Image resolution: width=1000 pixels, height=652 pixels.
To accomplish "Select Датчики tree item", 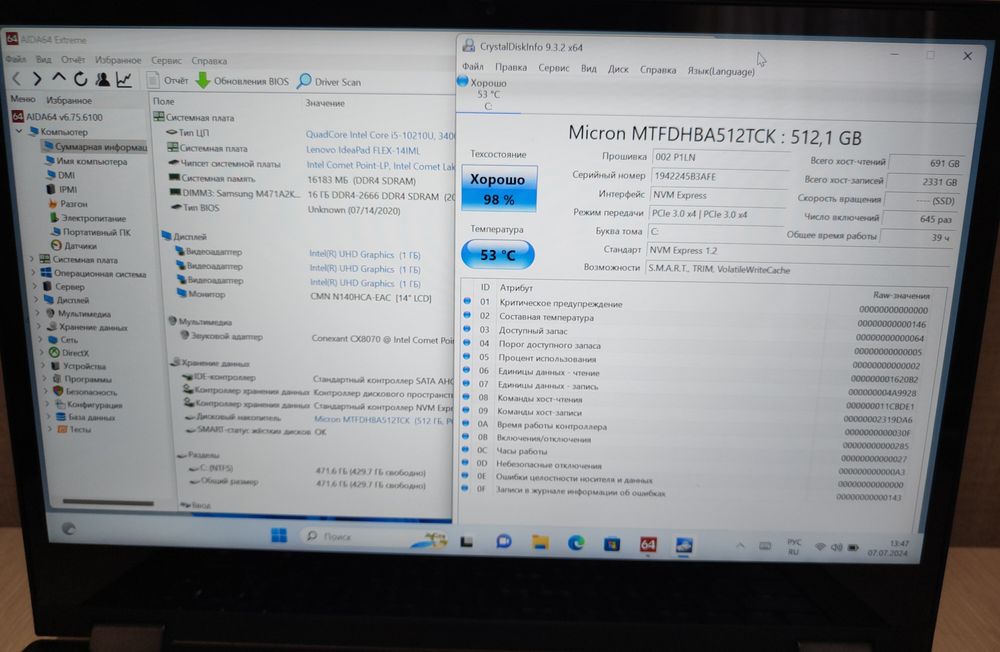I will [x=74, y=245].
